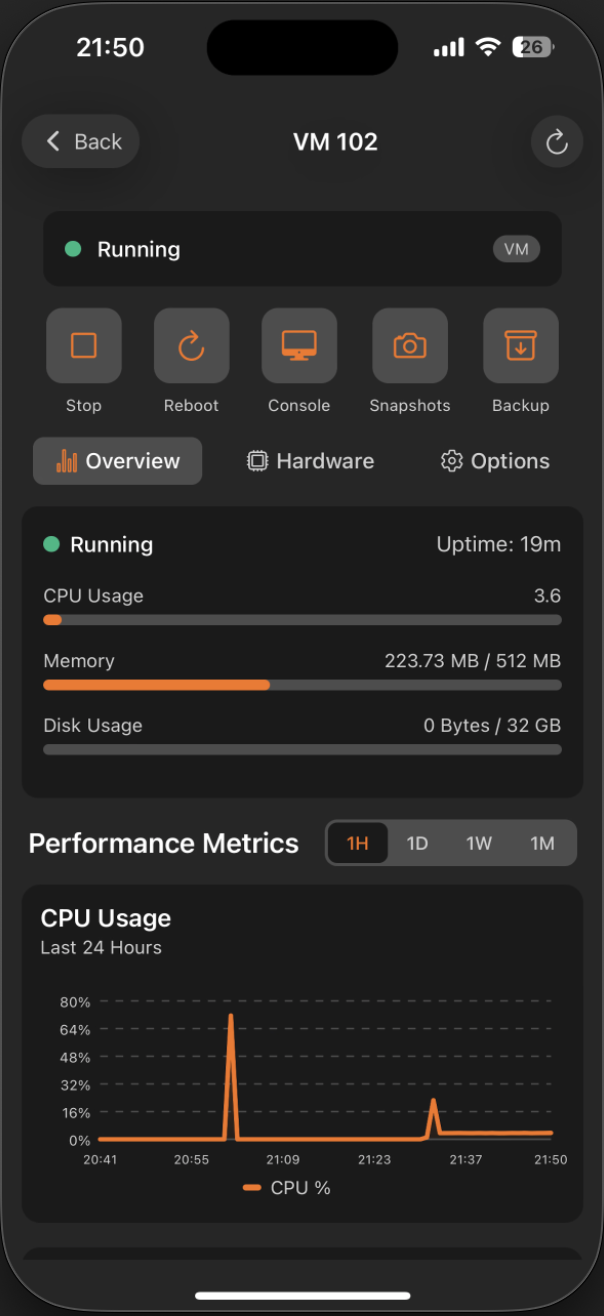Image resolution: width=604 pixels, height=1316 pixels.
Task: Tap the Wi-Fi indicator in the status bar
Action: [487, 46]
